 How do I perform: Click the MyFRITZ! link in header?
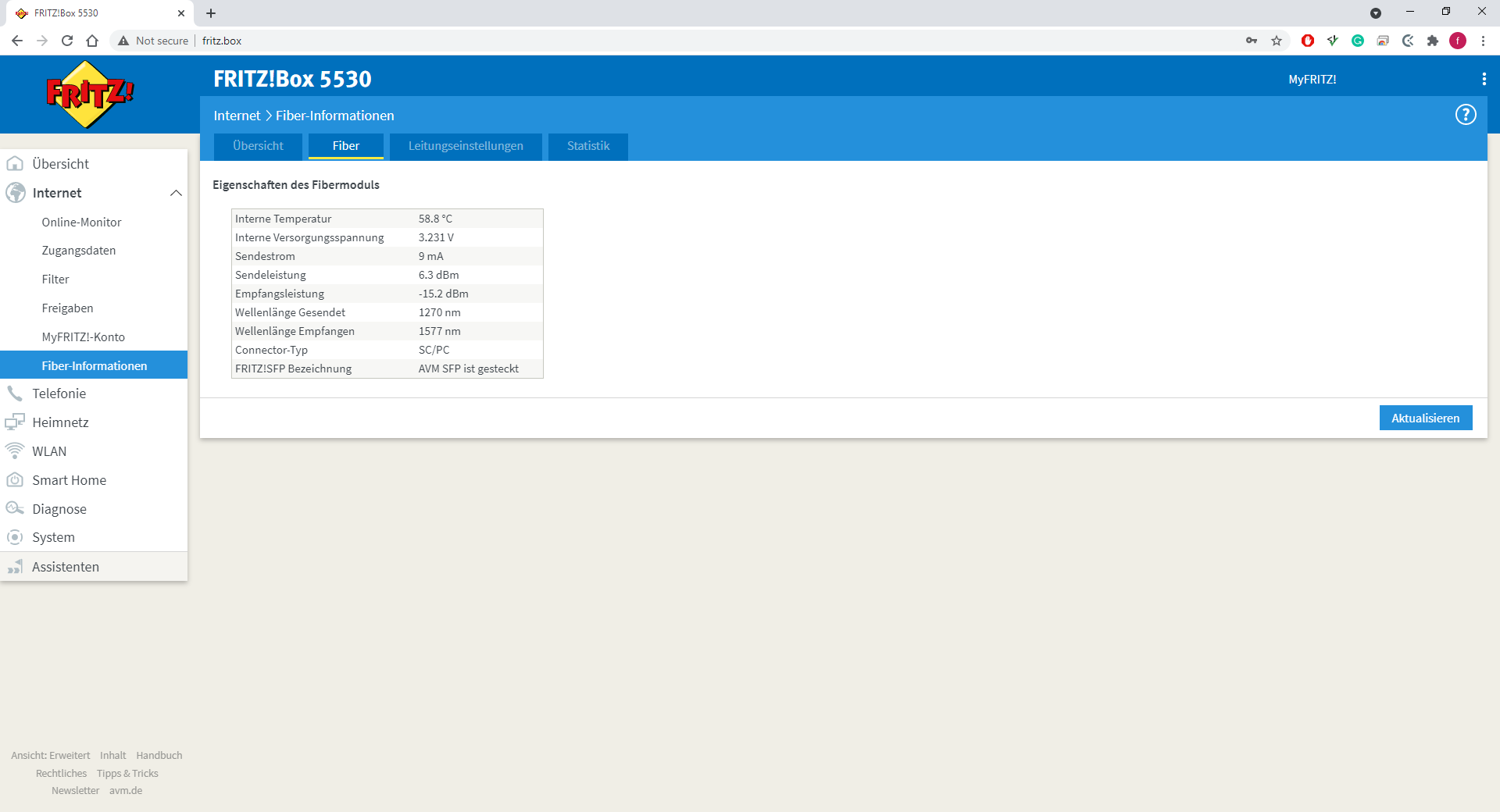[1312, 80]
